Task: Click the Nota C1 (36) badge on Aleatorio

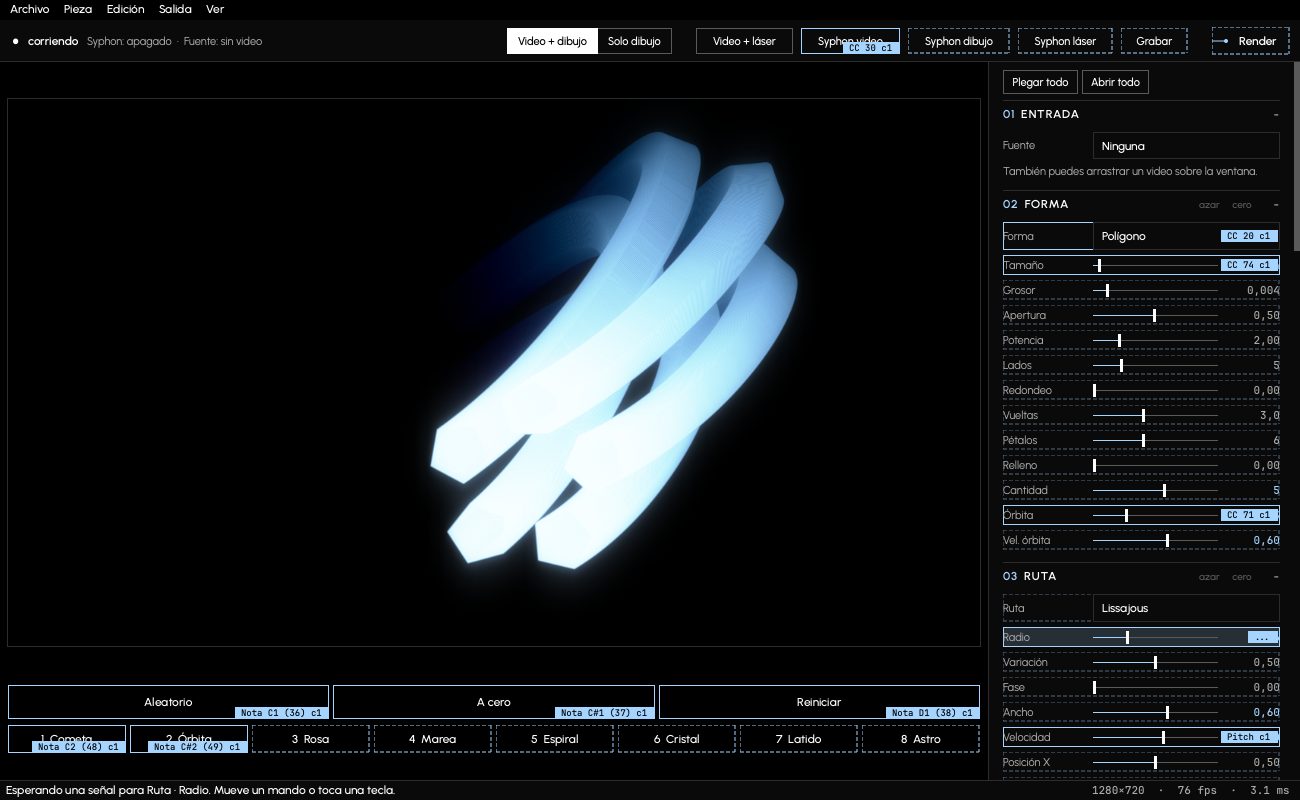Action: click(282, 713)
